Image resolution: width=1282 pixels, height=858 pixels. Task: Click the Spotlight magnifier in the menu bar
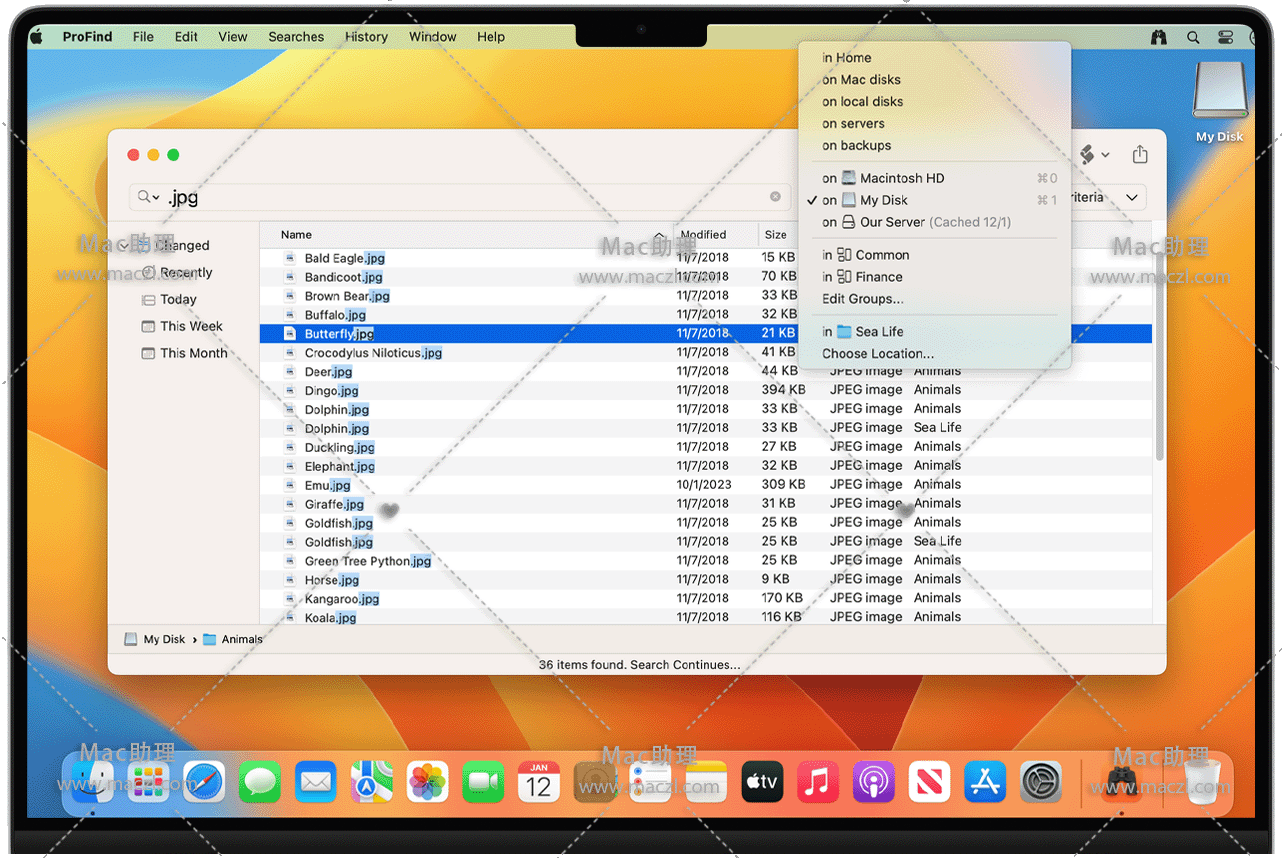click(x=1193, y=37)
